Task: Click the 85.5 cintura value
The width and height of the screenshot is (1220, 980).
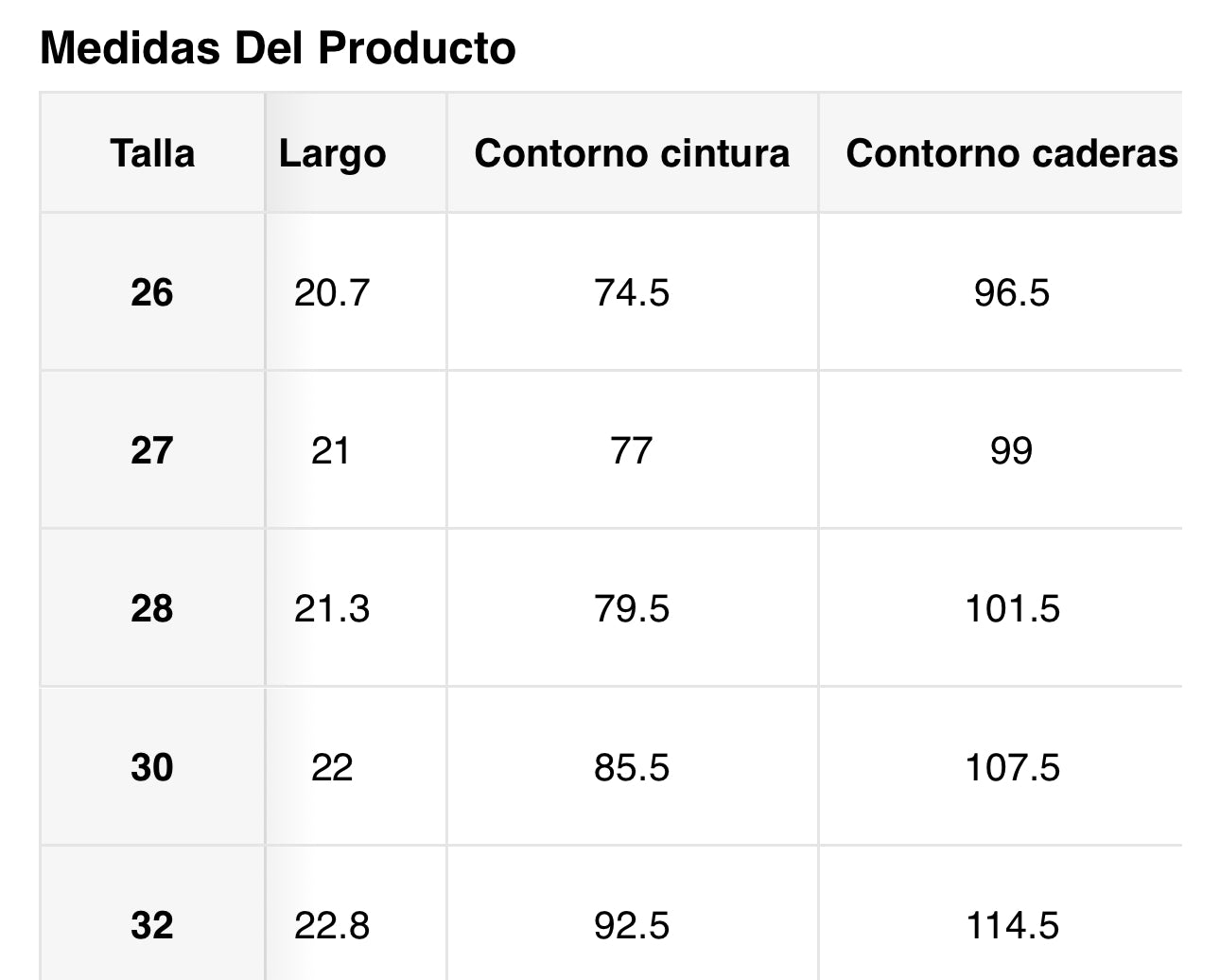Action: click(632, 767)
